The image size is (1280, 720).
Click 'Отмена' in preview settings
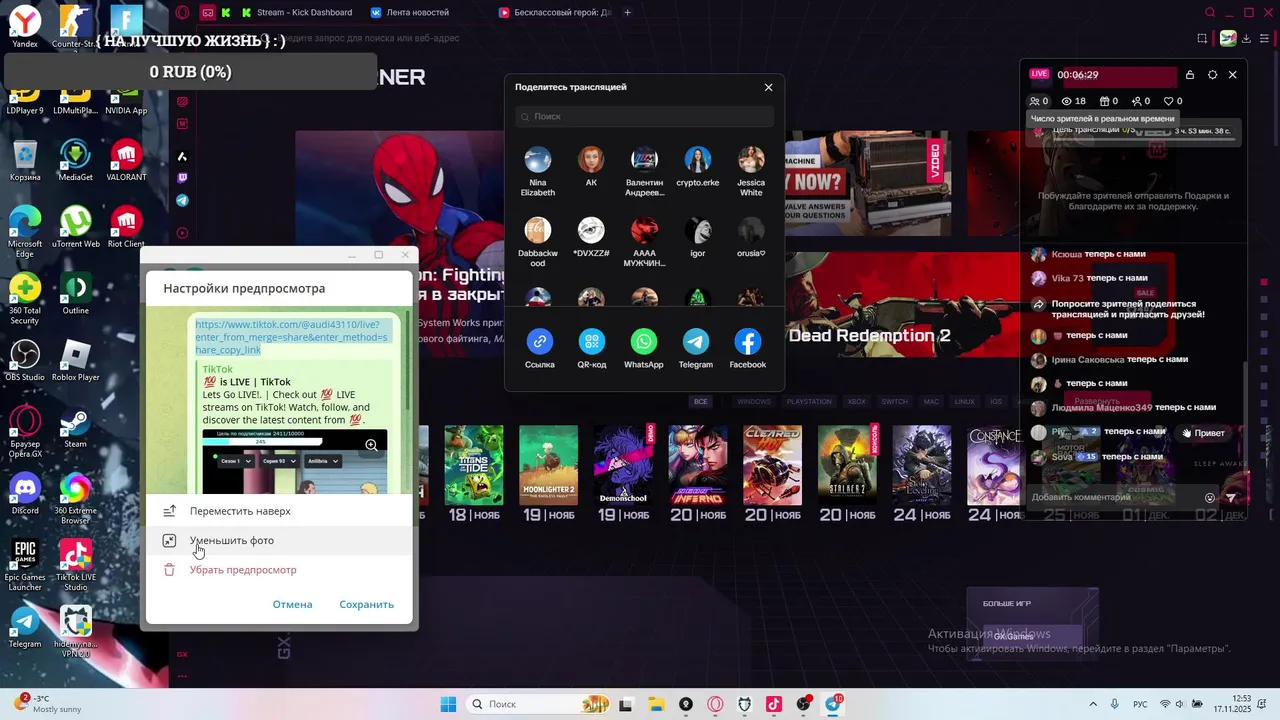(x=292, y=604)
